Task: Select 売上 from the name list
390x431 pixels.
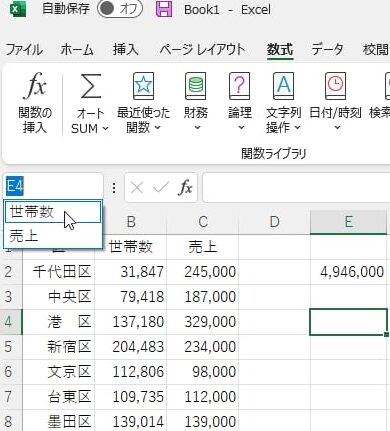Action: (x=53, y=236)
